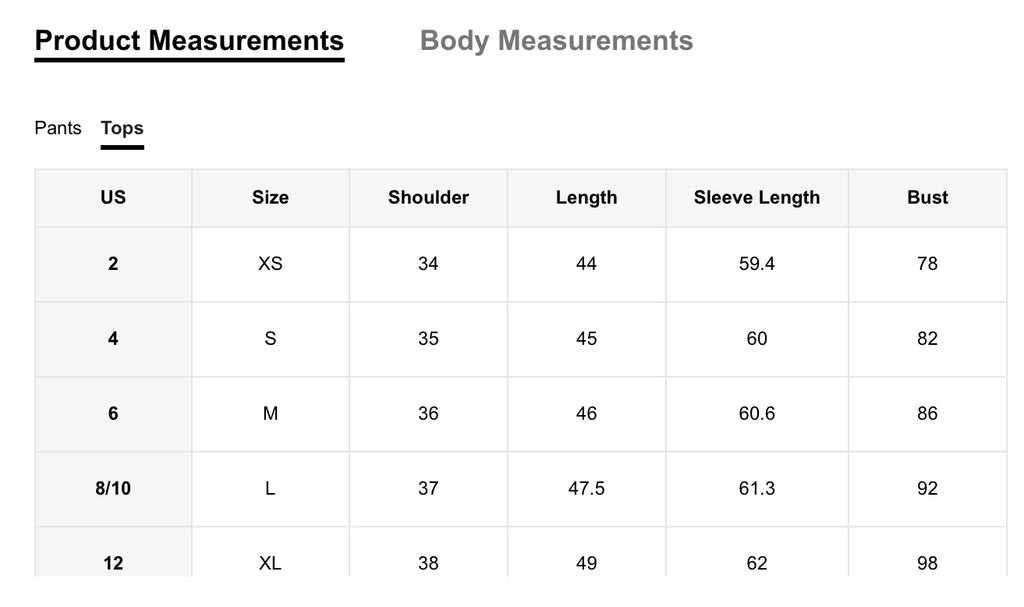This screenshot has width=1024, height=607.
Task: Click the Size column header
Action: (270, 197)
